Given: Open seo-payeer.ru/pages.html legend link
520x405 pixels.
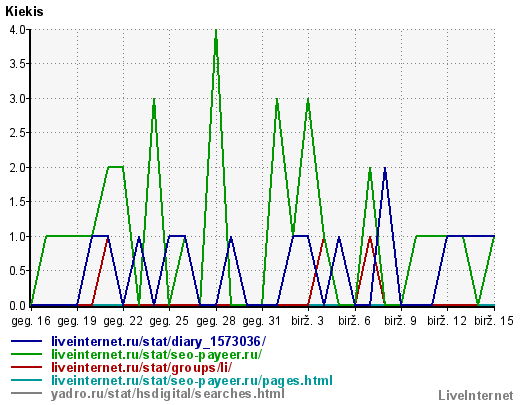Looking at the screenshot, I should click(192, 380).
